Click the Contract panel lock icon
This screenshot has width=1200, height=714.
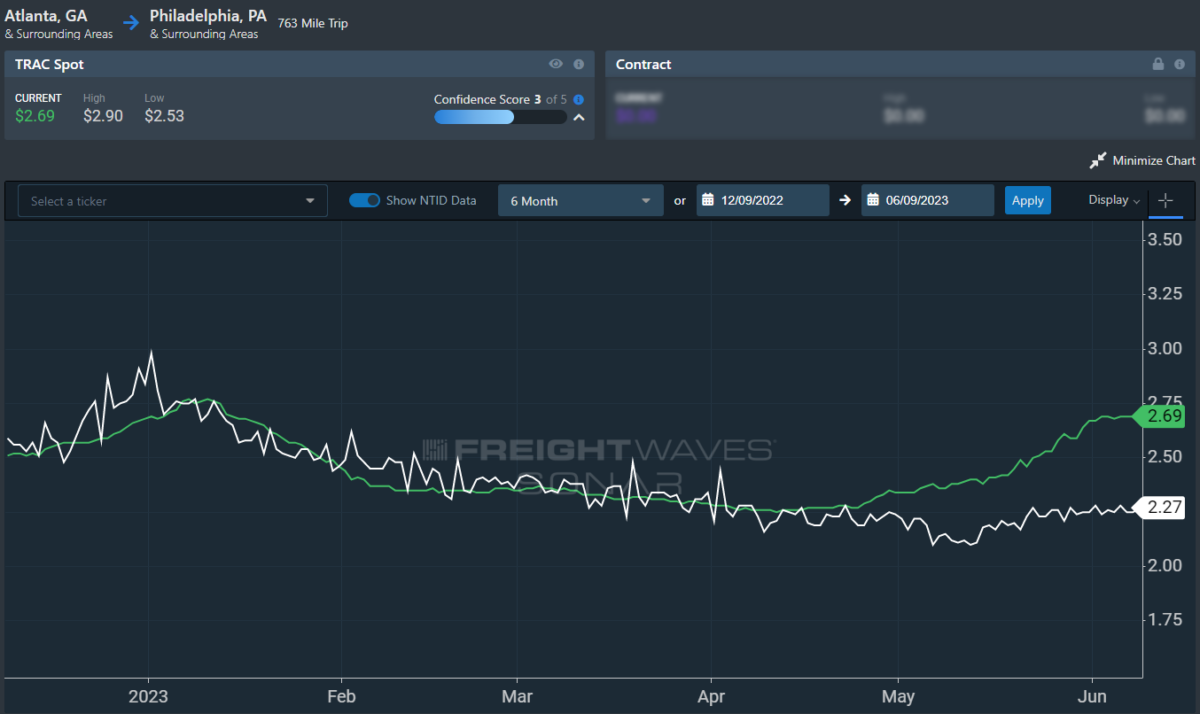click(x=1158, y=64)
